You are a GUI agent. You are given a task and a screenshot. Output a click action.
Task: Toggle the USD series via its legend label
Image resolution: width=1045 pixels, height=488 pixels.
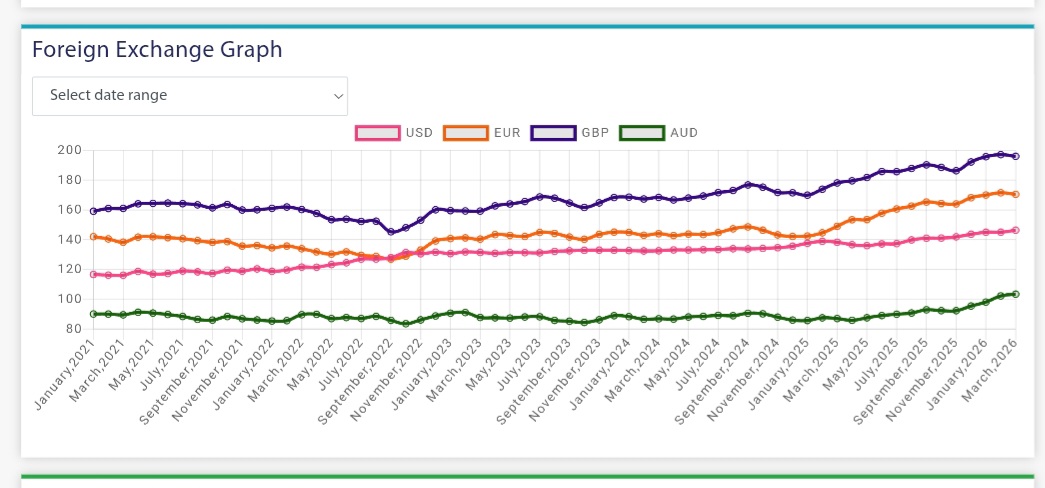click(419, 133)
